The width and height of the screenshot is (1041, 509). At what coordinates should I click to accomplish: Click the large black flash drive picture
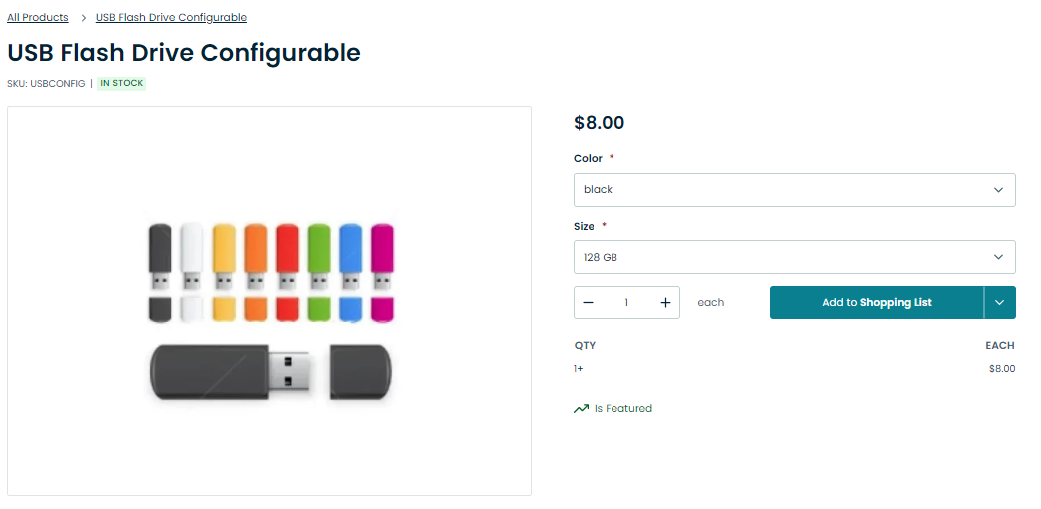[x=270, y=372]
